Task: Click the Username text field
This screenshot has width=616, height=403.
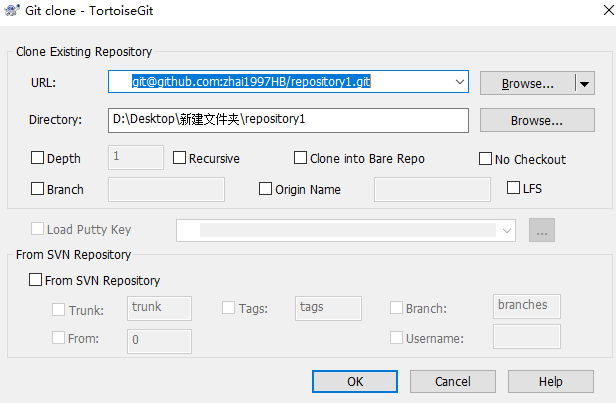Action: pos(527,337)
